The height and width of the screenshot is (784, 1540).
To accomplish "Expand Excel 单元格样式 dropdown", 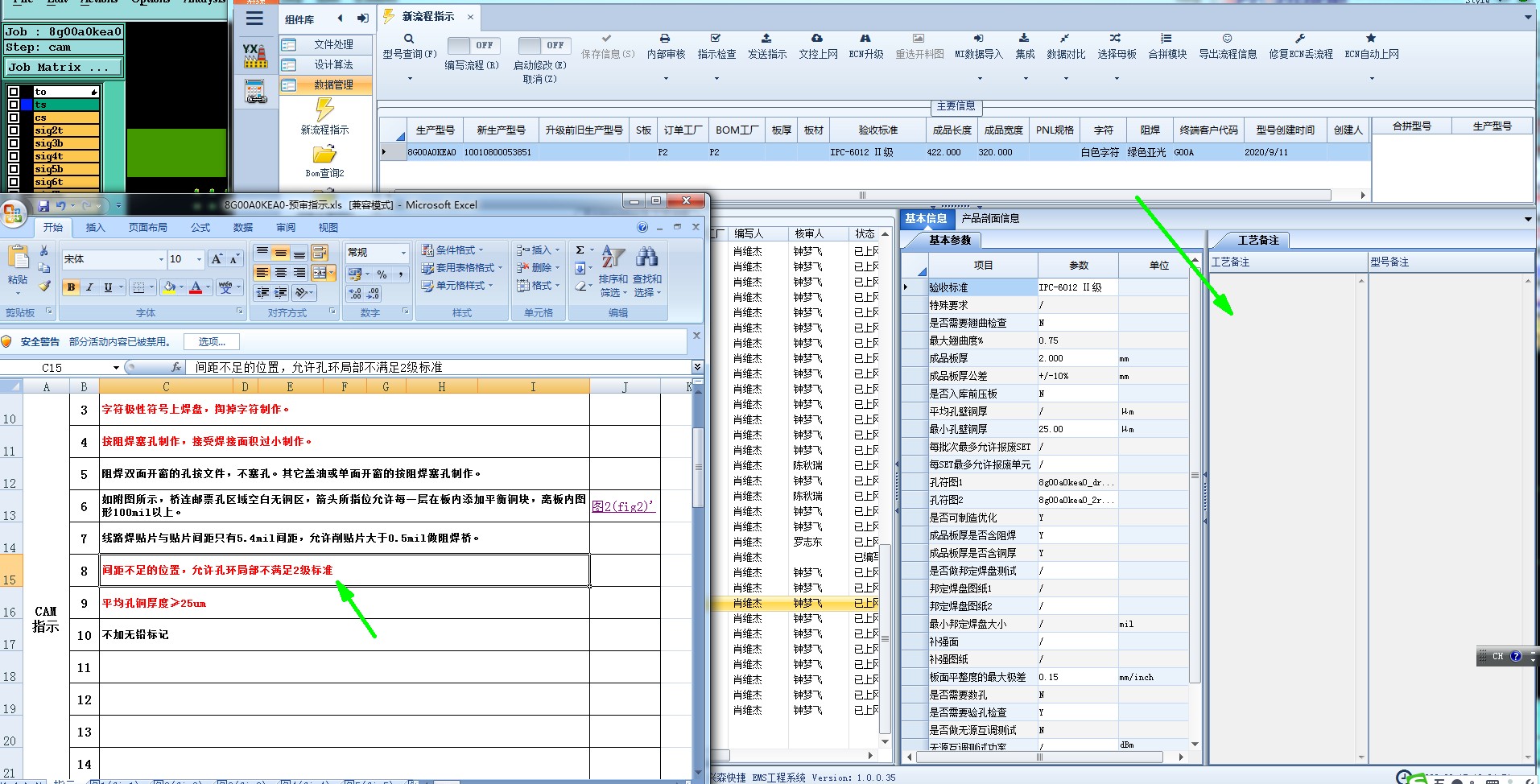I will 457,286.
